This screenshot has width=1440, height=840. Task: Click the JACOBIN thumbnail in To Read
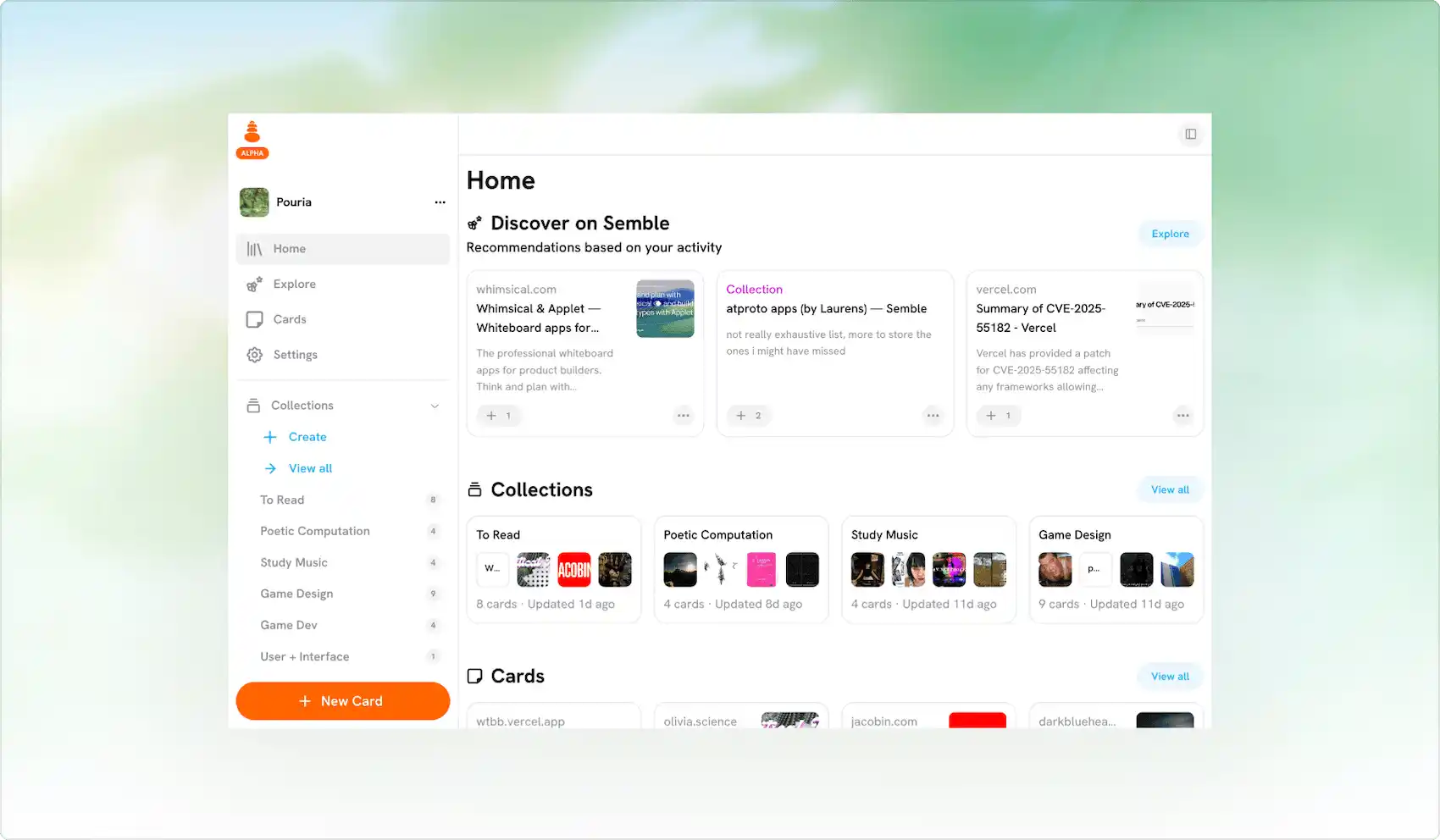click(x=574, y=569)
